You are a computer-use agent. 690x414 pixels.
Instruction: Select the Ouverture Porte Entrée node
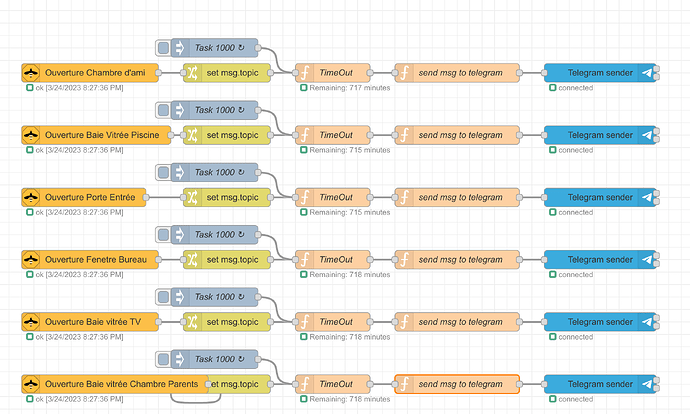click(95, 197)
